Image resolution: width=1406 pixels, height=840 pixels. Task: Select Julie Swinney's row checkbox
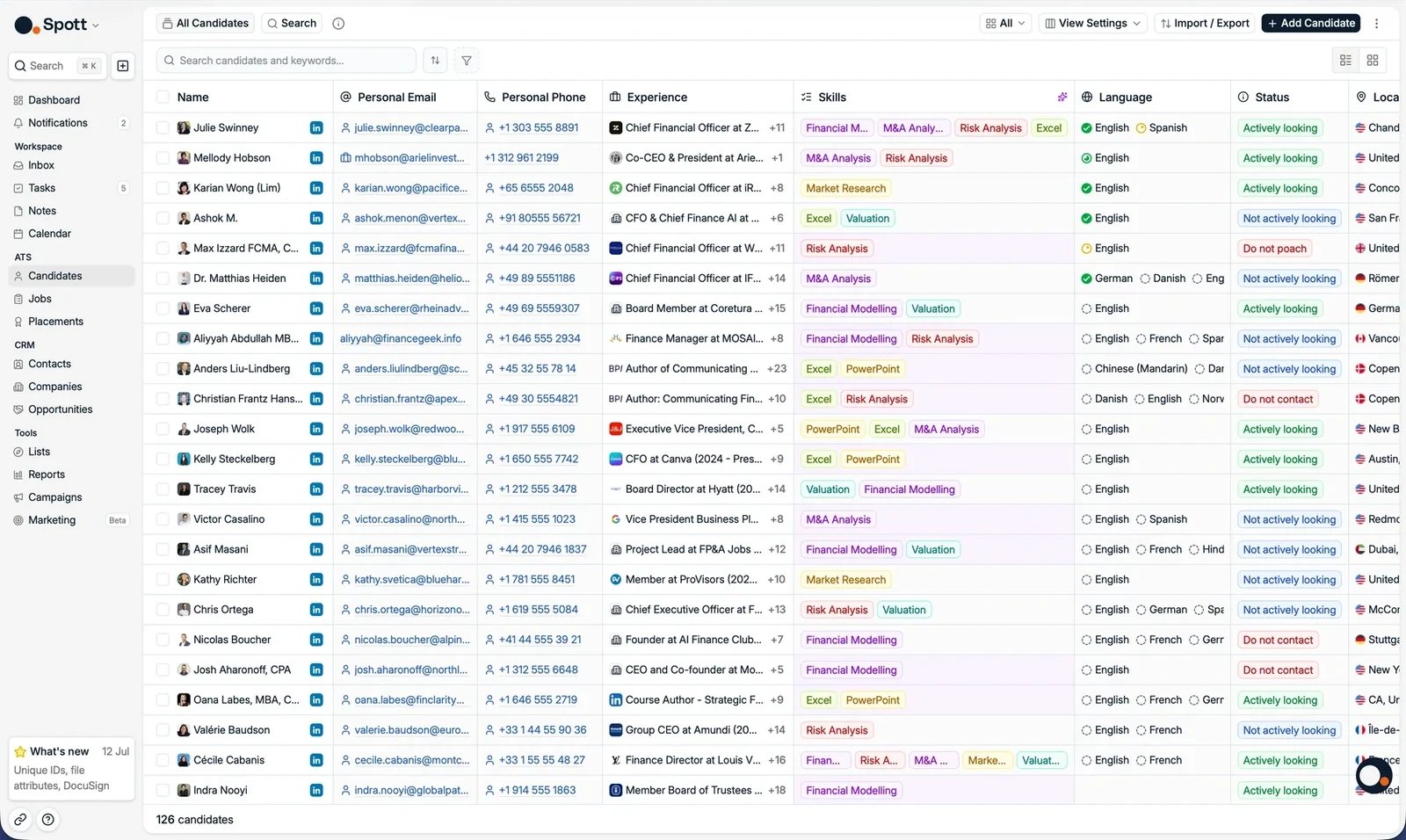click(163, 128)
